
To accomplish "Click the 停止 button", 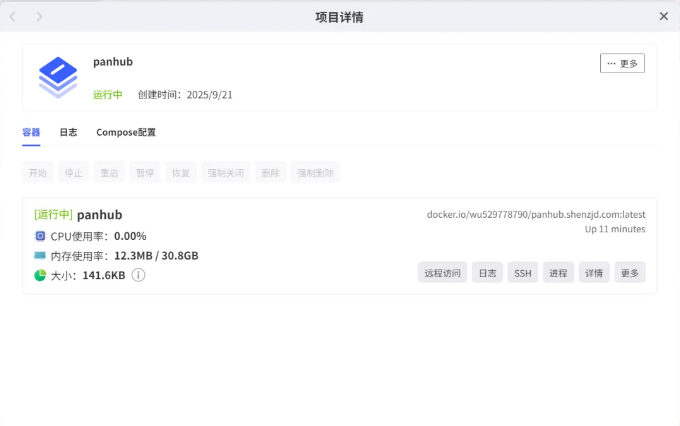I will click(x=73, y=173).
